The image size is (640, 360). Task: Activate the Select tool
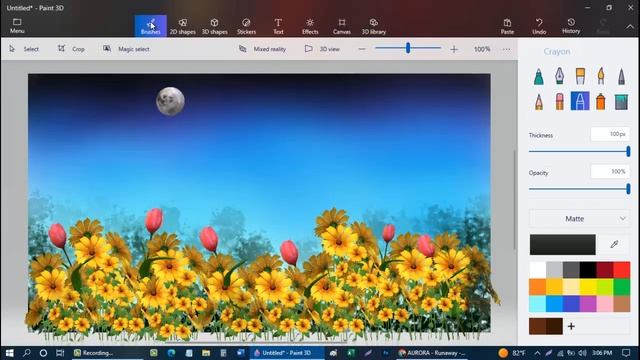24,49
